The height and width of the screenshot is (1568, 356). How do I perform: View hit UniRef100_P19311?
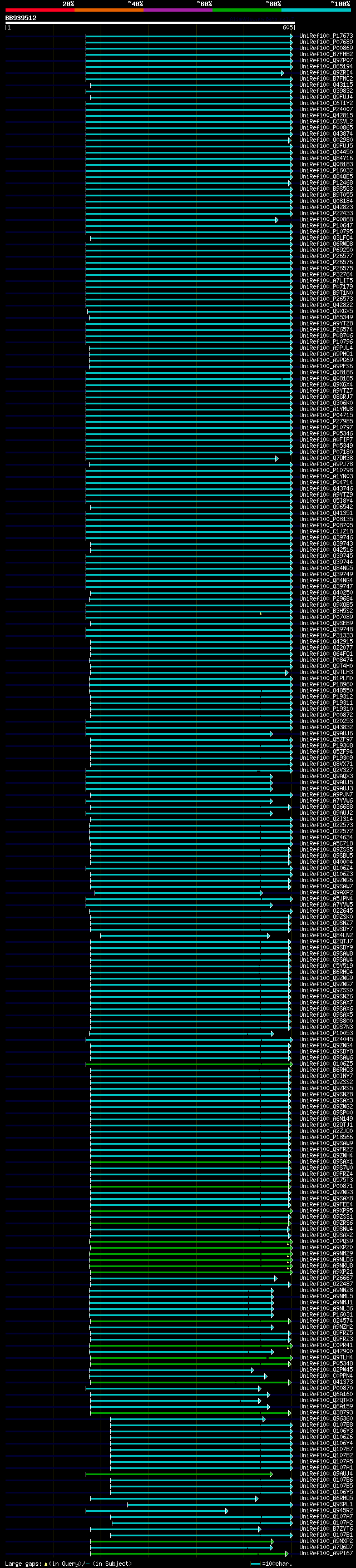click(325, 703)
